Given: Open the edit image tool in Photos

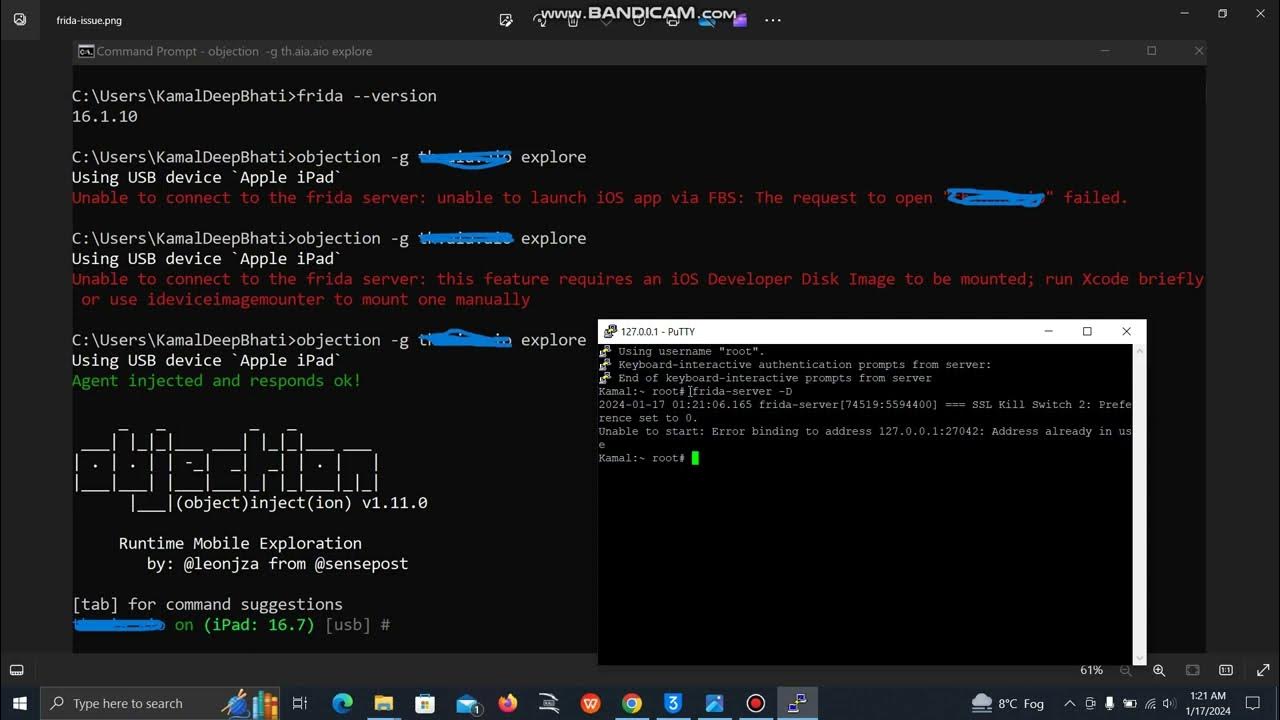Looking at the screenshot, I should click(x=506, y=19).
